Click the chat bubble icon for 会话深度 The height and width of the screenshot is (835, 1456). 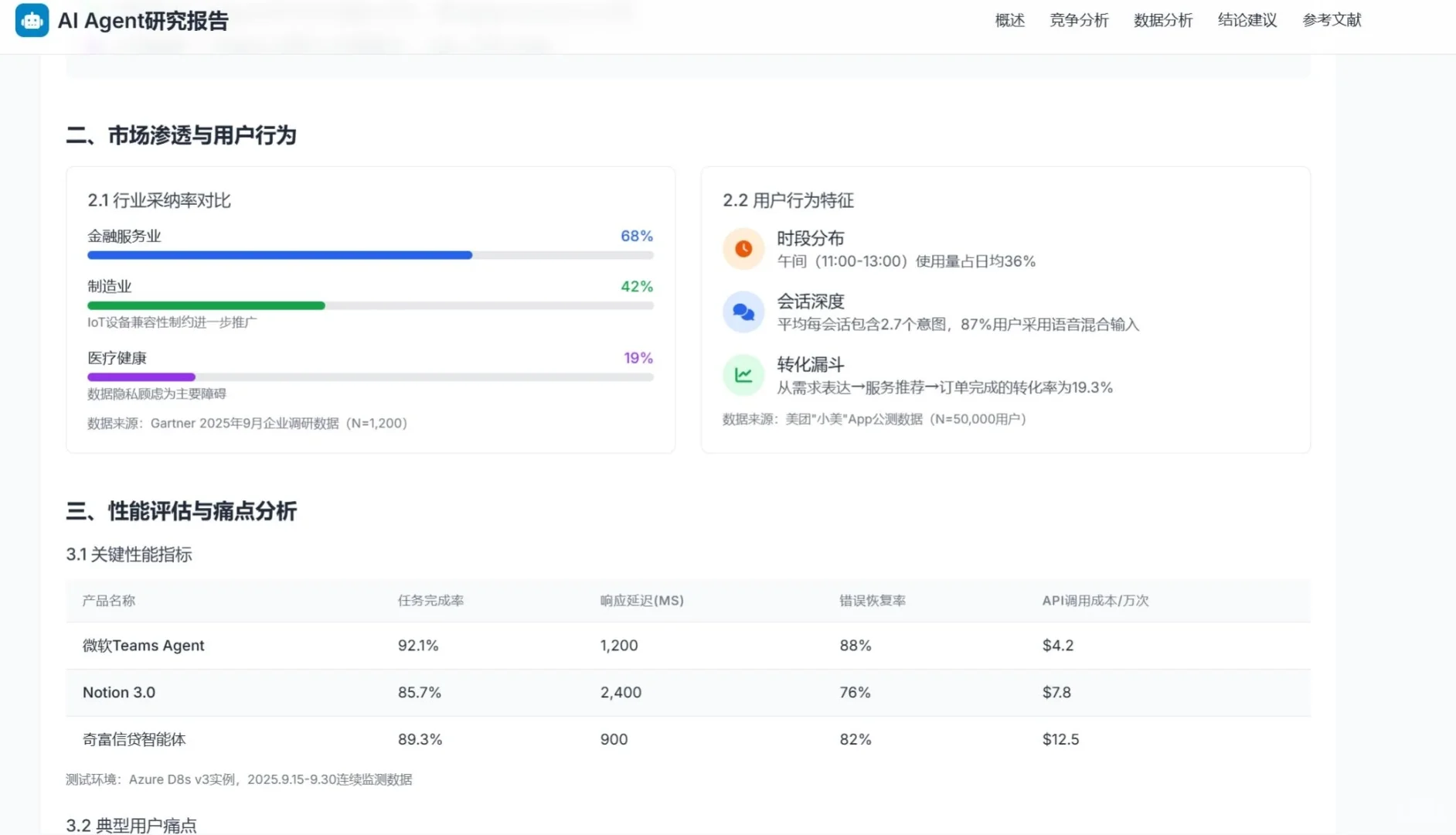[743, 312]
